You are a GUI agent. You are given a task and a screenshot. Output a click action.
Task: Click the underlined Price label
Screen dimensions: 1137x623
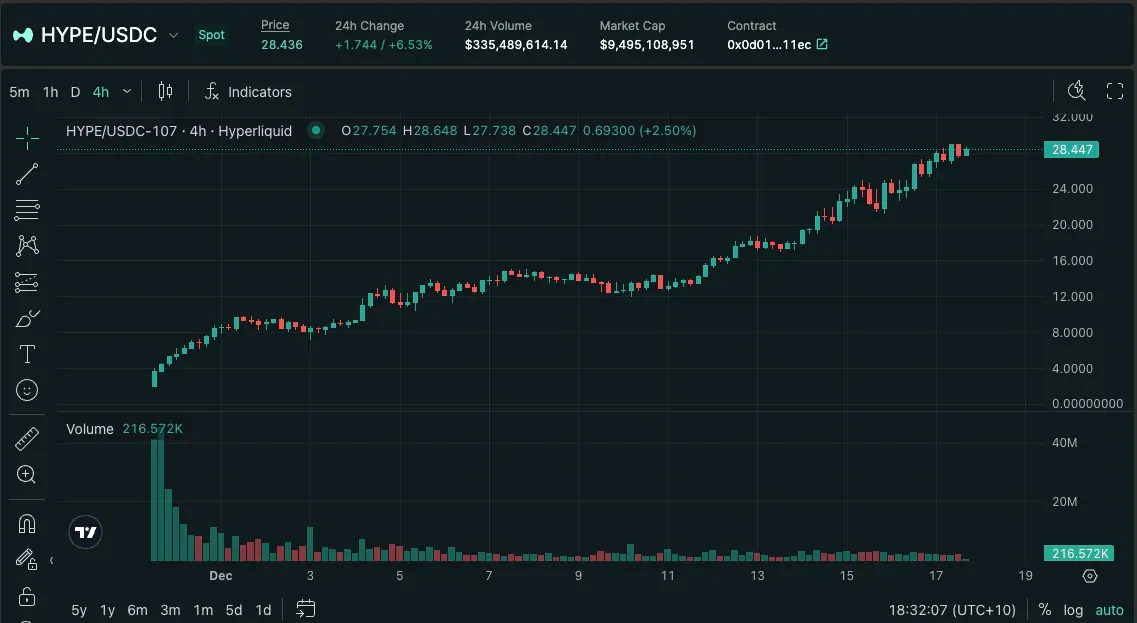pos(275,25)
